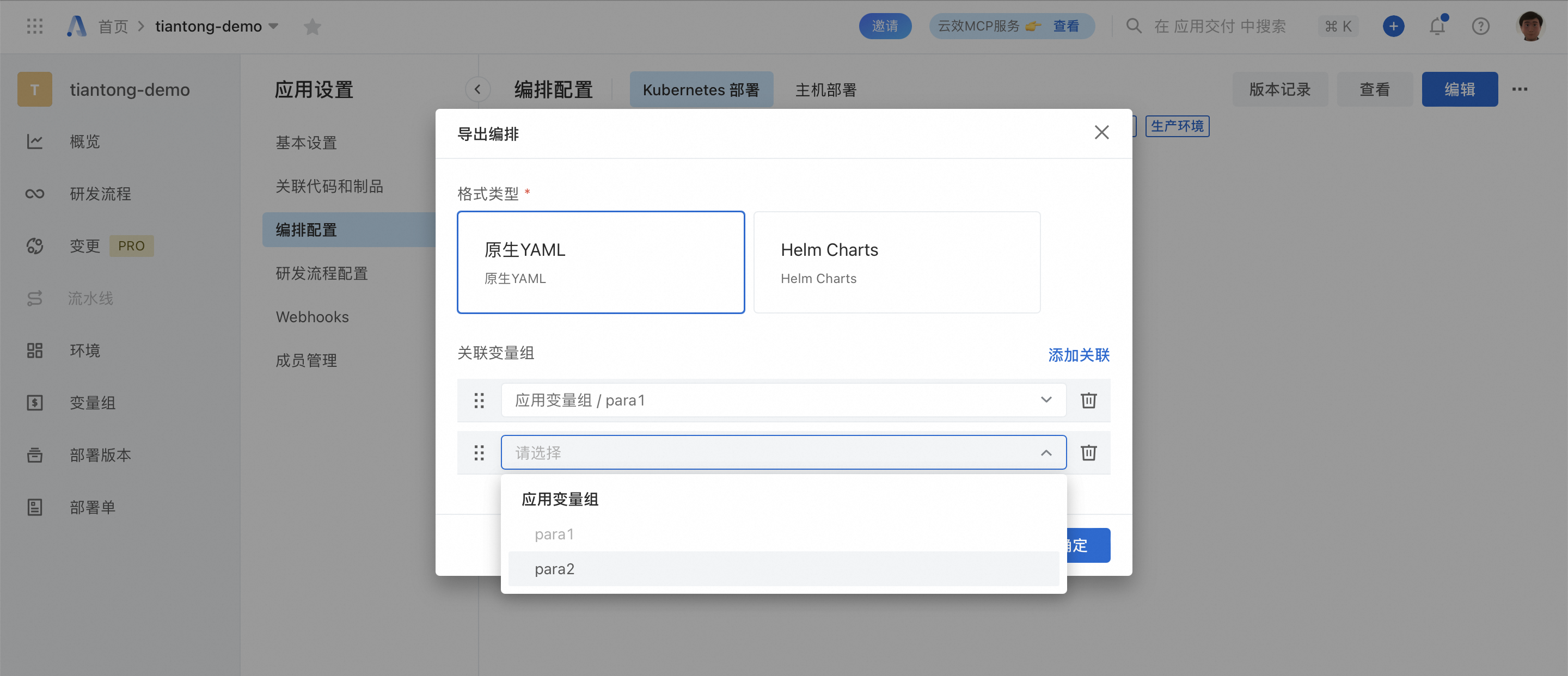Open the apps grid launcher
The width and height of the screenshot is (1568, 676).
(35, 26)
